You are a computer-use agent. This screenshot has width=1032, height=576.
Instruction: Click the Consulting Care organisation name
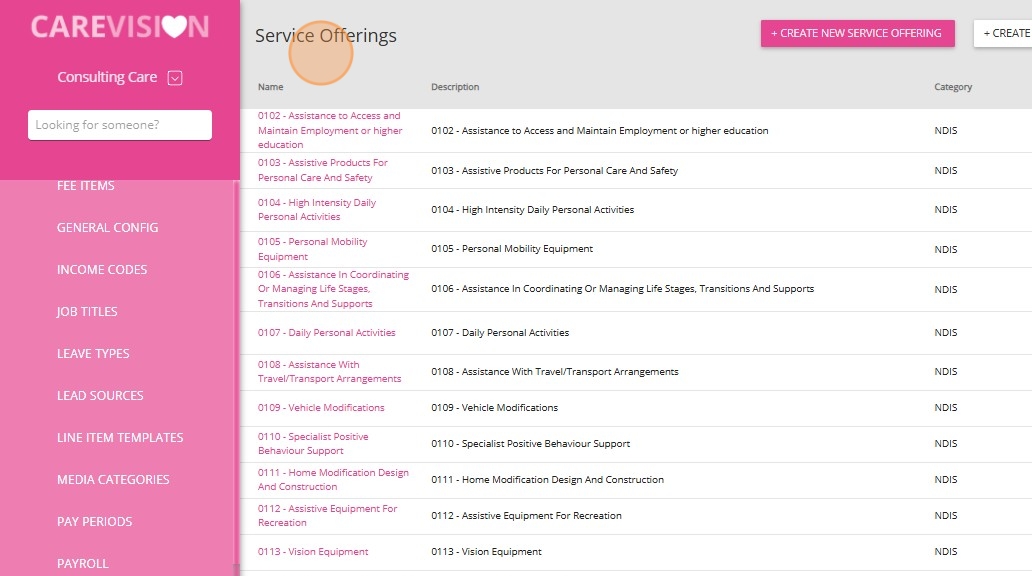107,77
